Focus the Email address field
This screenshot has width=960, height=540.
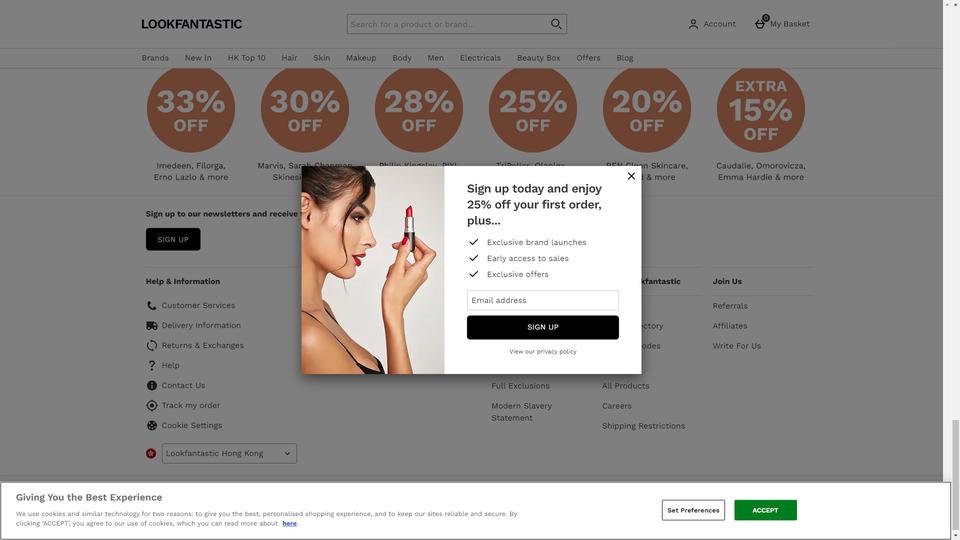point(542,301)
